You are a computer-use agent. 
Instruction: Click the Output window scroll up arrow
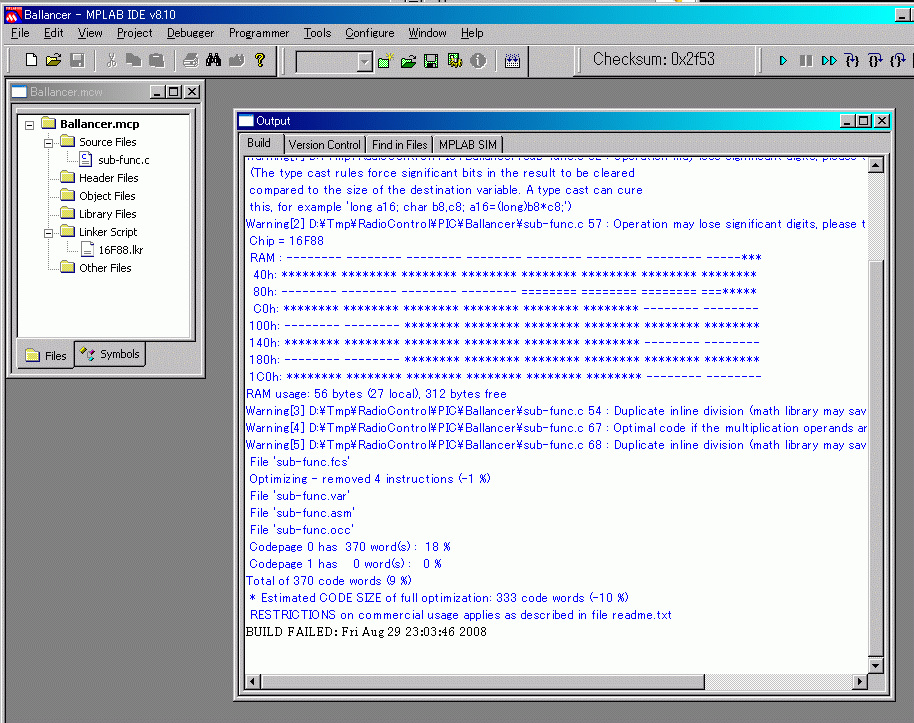tap(876, 166)
